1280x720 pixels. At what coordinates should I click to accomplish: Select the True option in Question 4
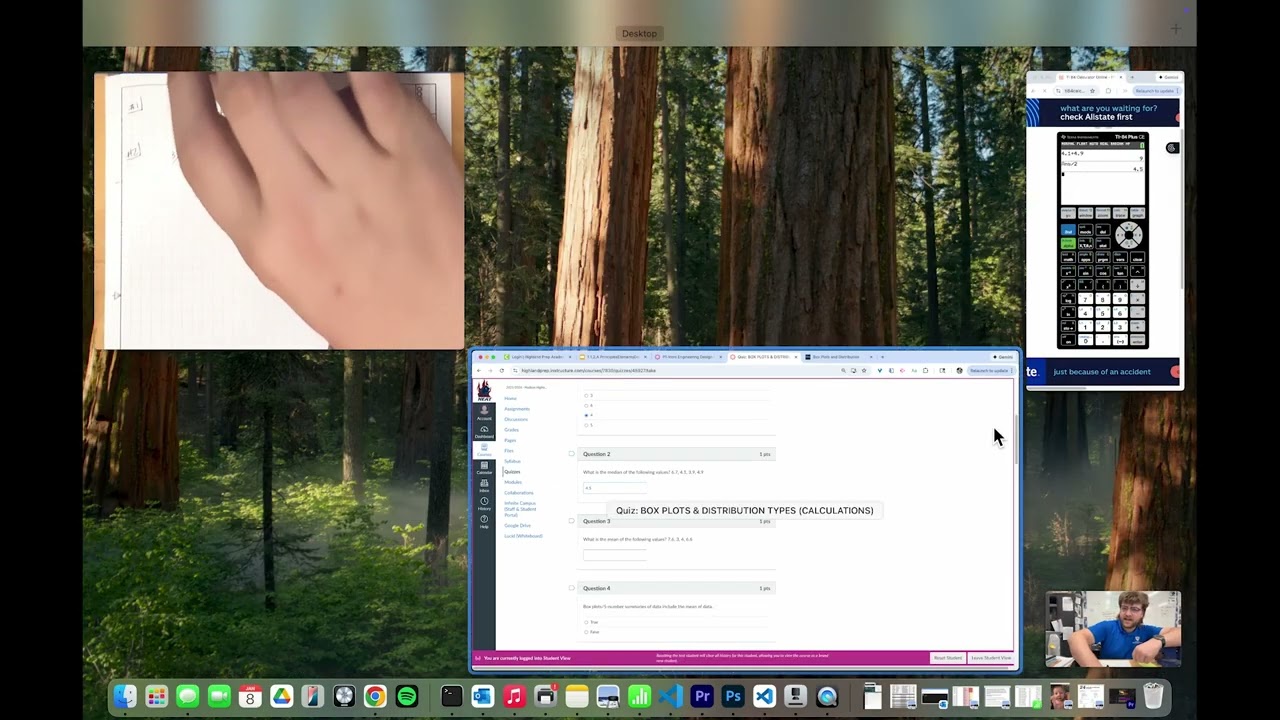pyautogui.click(x=586, y=622)
